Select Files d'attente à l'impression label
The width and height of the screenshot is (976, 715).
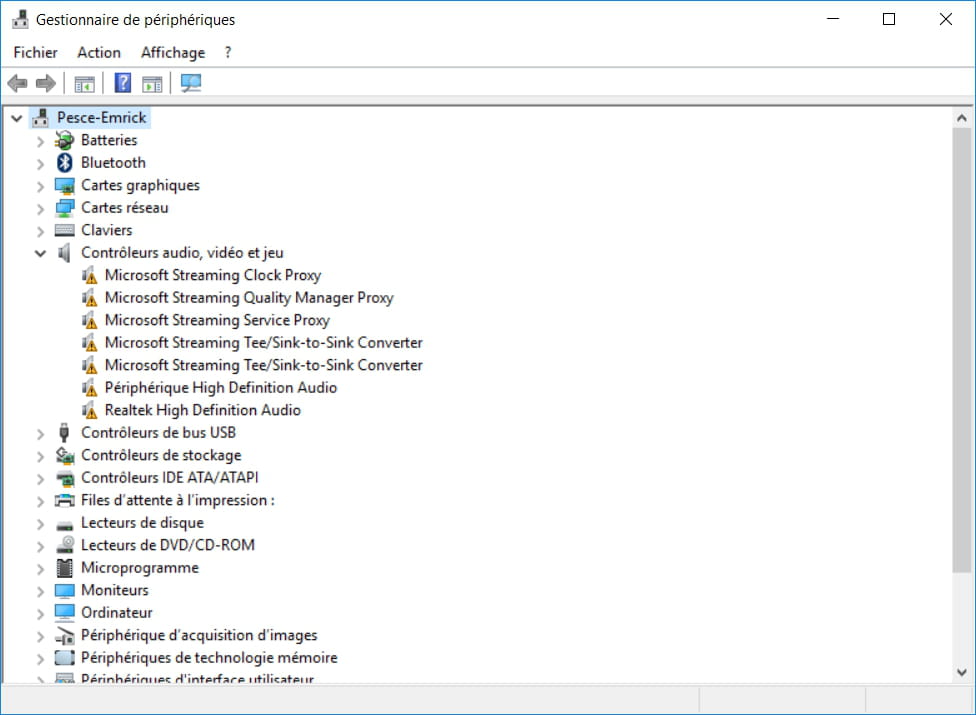(178, 500)
